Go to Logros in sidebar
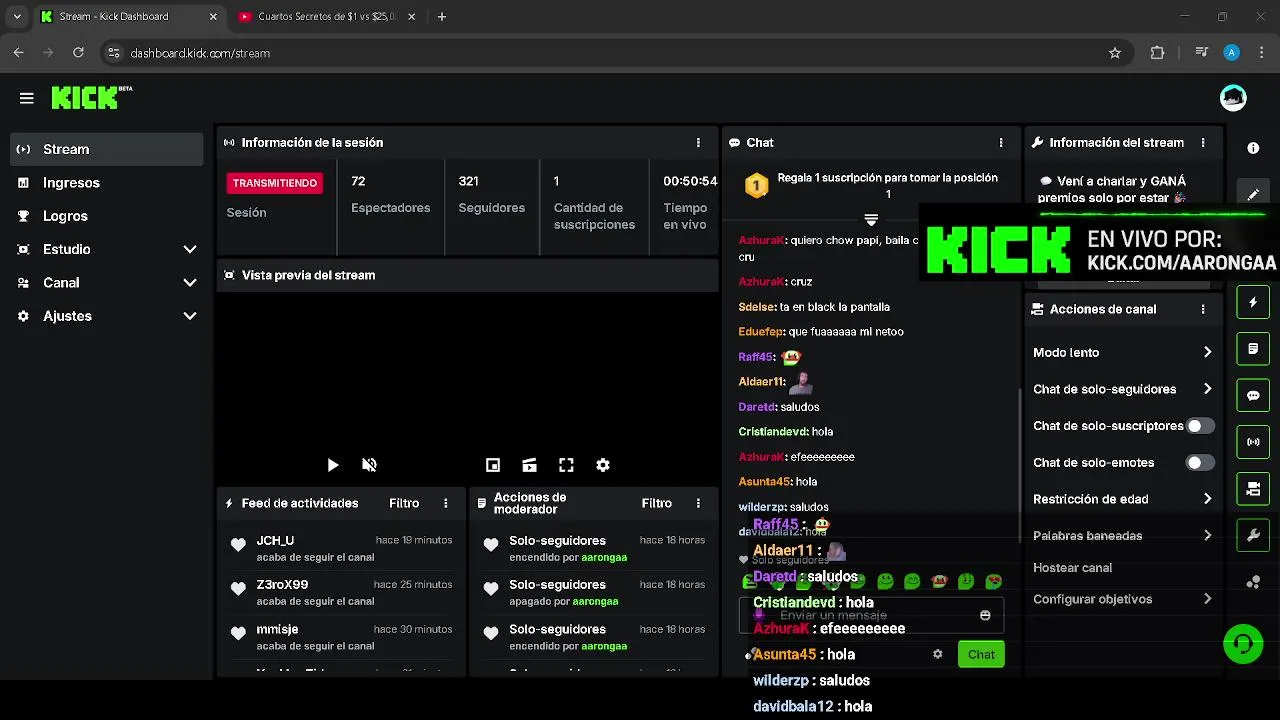The width and height of the screenshot is (1280, 720). (107, 216)
